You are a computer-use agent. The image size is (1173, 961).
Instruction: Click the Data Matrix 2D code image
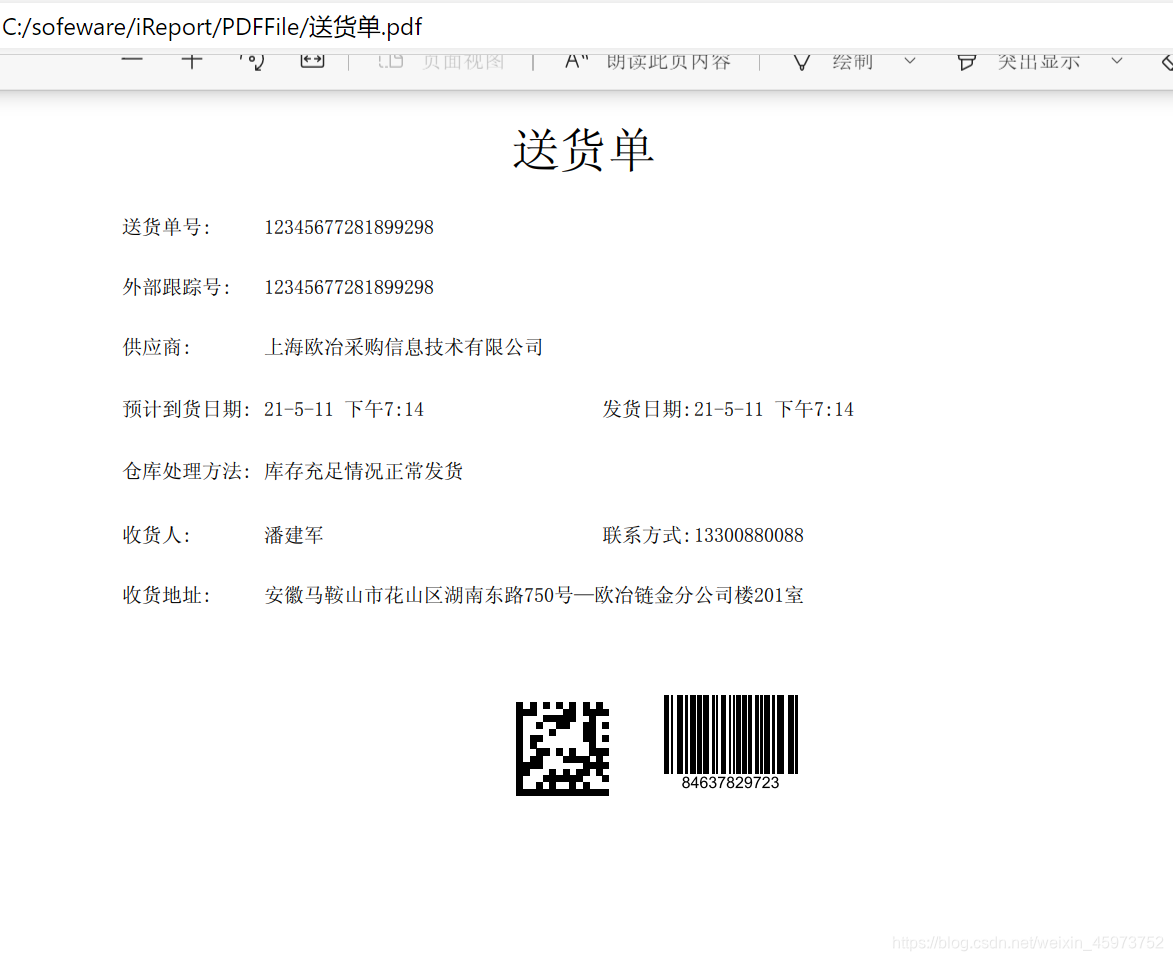pos(563,749)
